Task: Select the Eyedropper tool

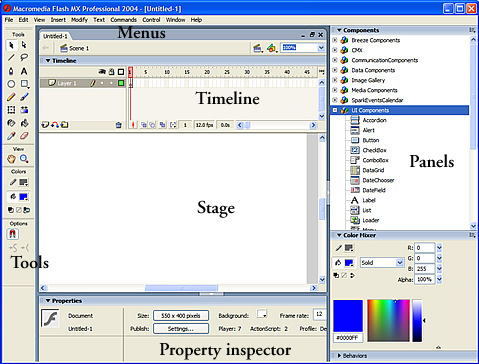Action: [11, 136]
